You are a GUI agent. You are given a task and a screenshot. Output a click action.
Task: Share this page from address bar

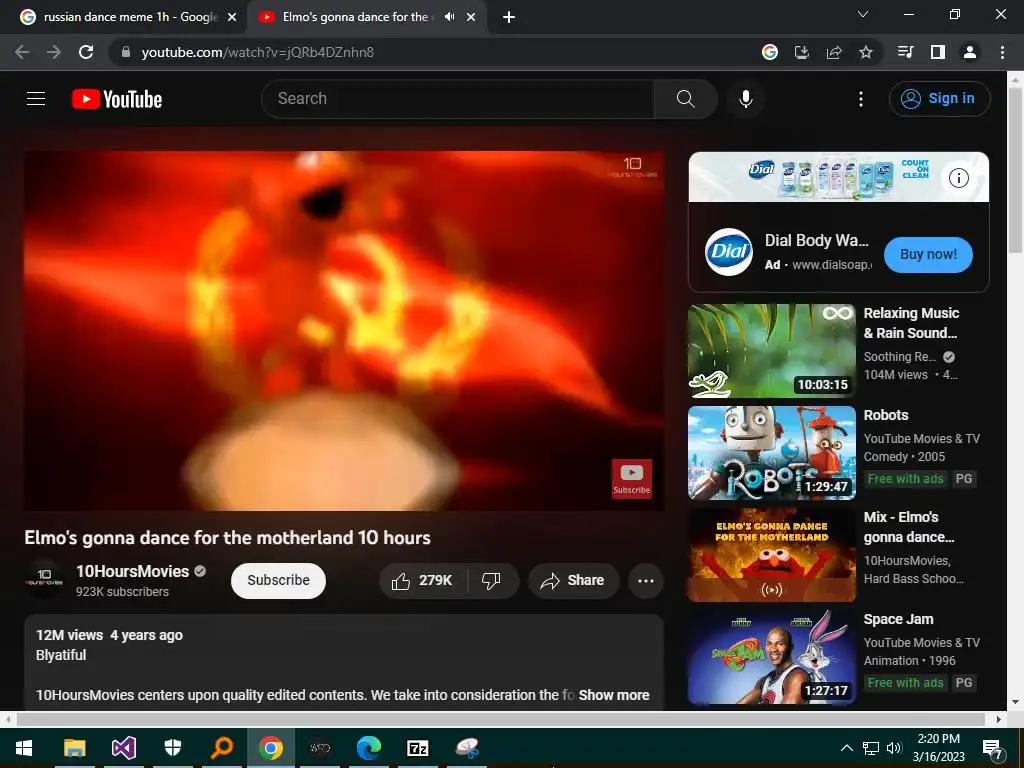[834, 52]
